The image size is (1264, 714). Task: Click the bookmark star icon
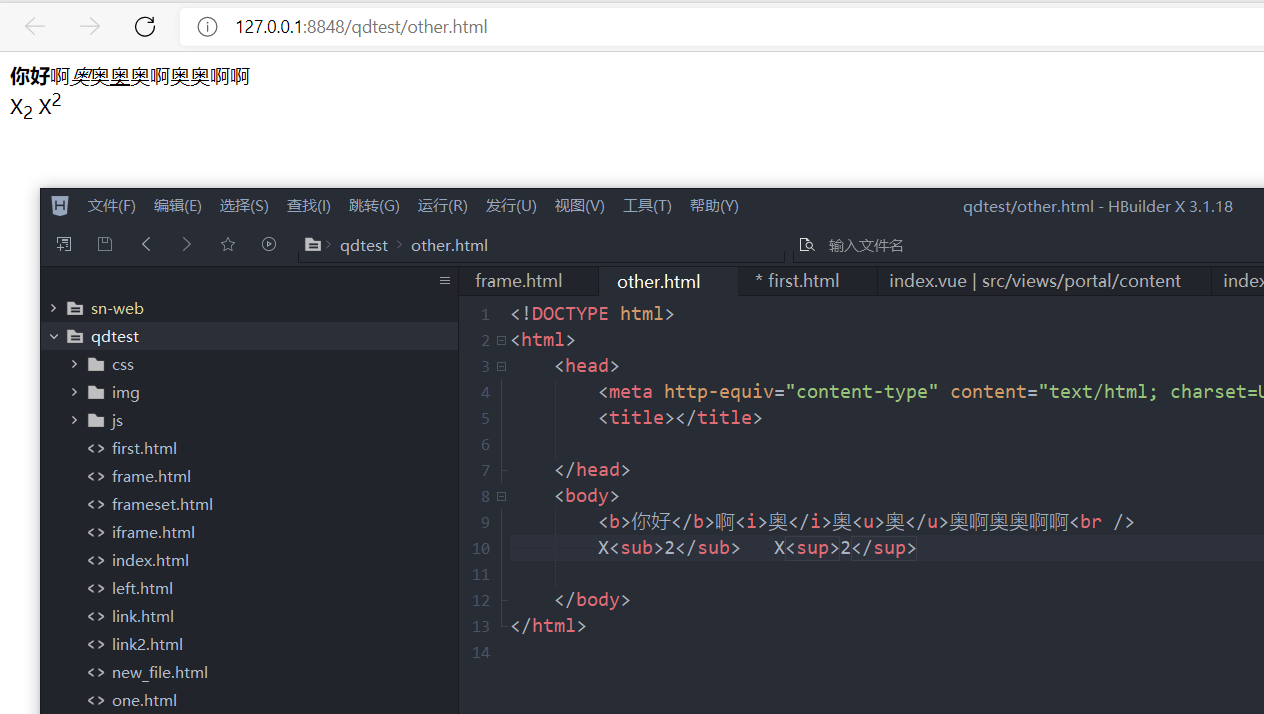[x=228, y=244]
